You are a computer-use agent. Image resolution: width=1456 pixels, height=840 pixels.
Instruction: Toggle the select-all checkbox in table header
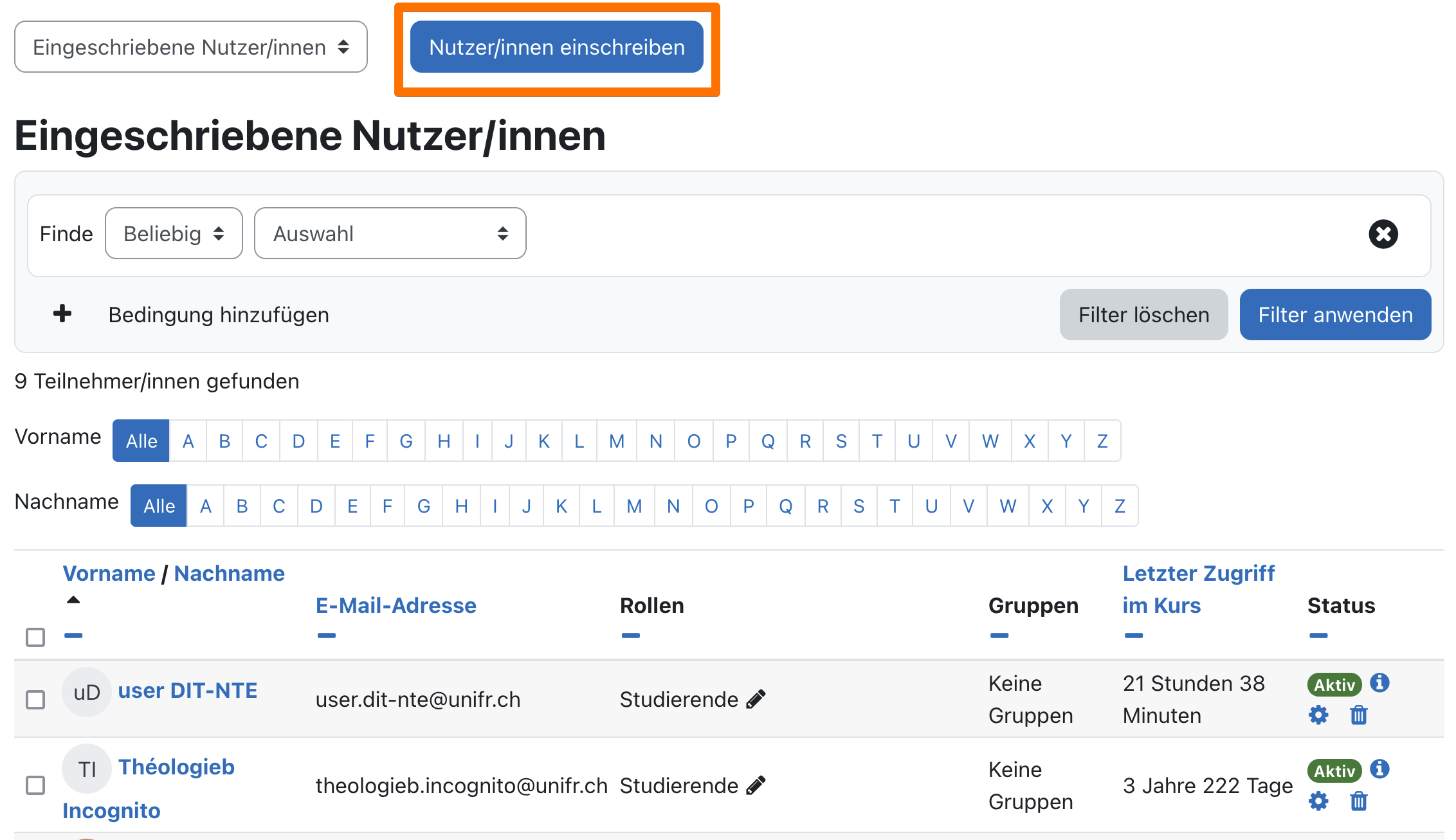pyautogui.click(x=35, y=637)
